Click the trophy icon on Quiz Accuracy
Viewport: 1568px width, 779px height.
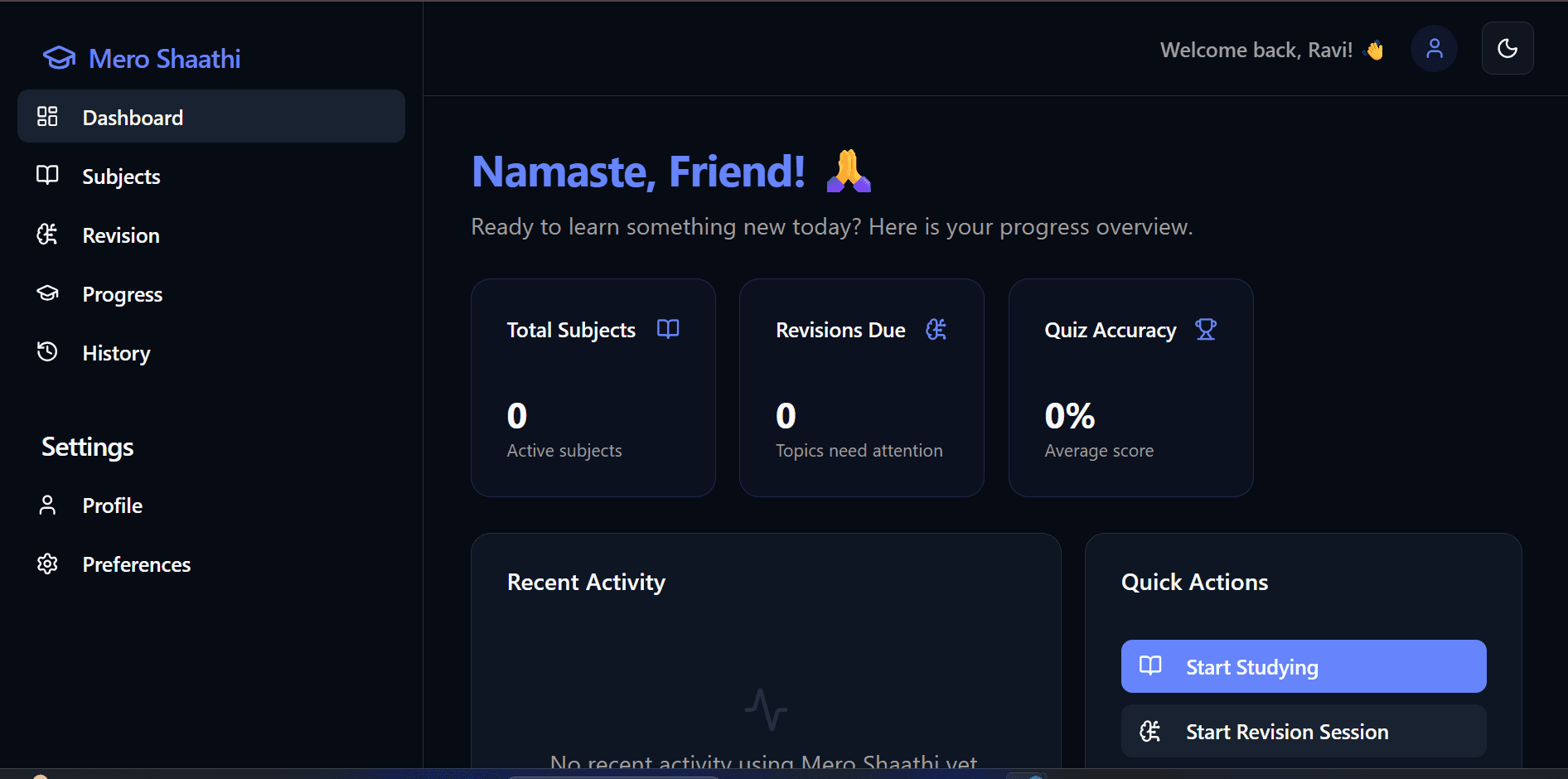pyautogui.click(x=1206, y=329)
